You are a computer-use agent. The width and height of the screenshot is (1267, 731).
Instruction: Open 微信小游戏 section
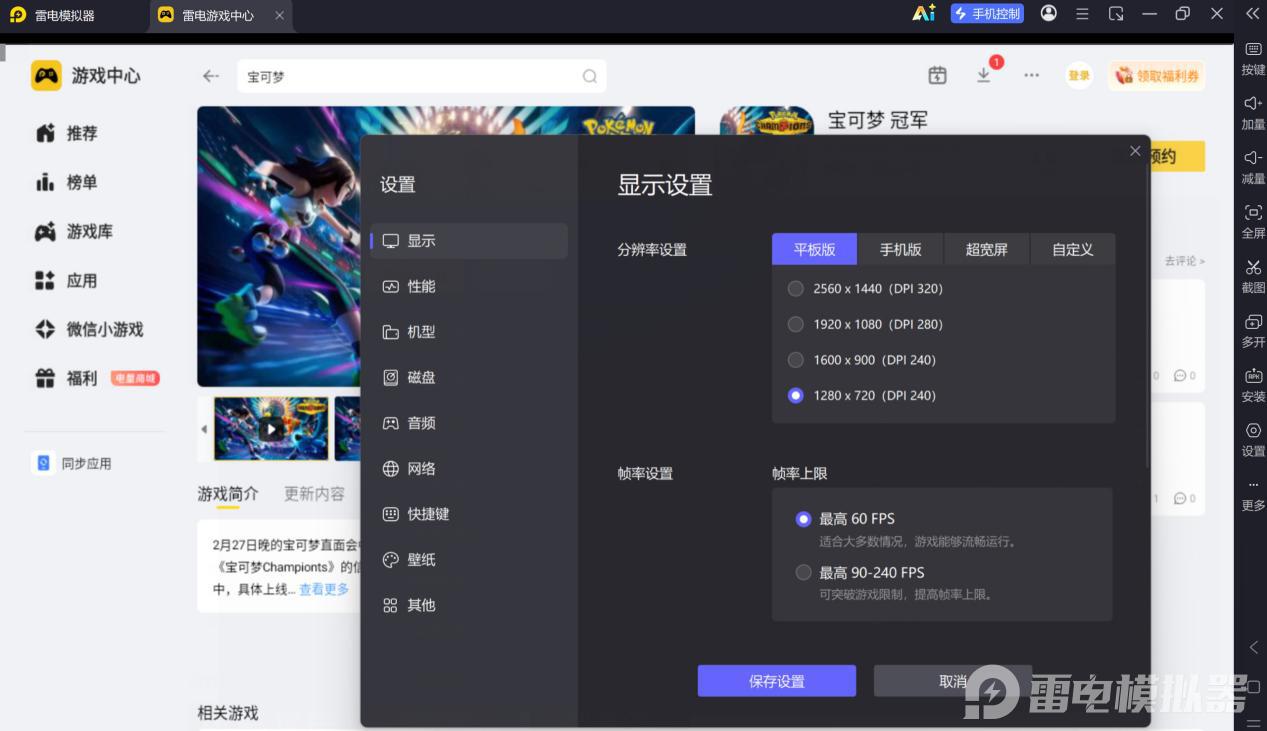point(89,329)
